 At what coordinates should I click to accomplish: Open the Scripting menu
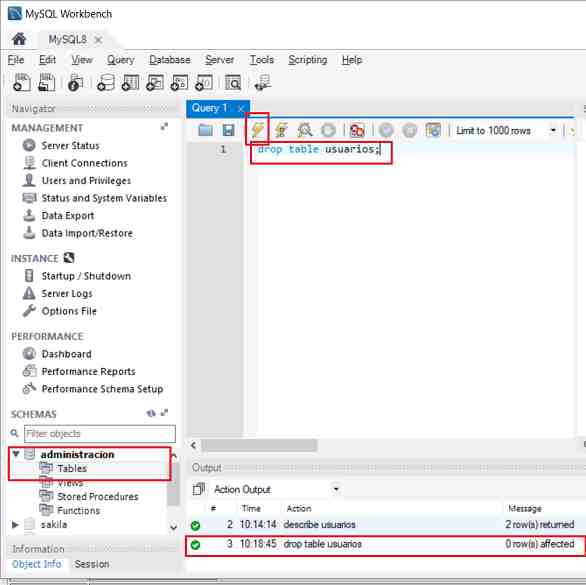pyautogui.click(x=308, y=60)
